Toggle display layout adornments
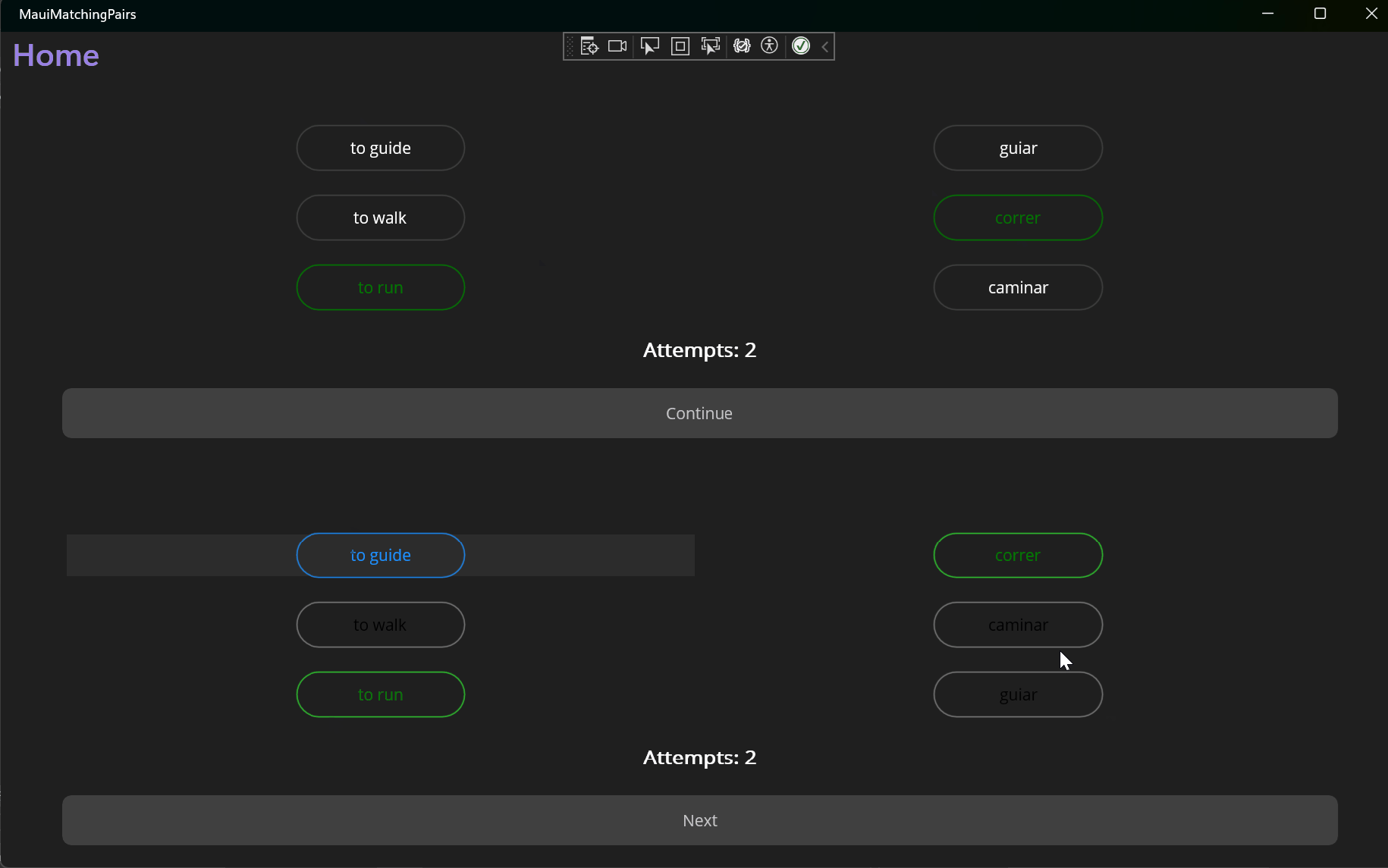The width and height of the screenshot is (1388, 868). (680, 45)
